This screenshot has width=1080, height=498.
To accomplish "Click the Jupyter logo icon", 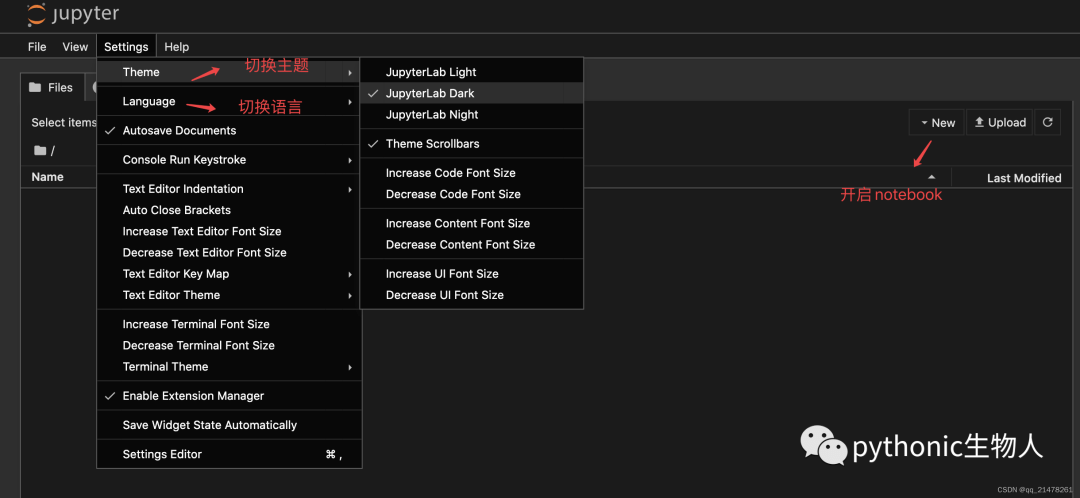I will click(x=36, y=15).
